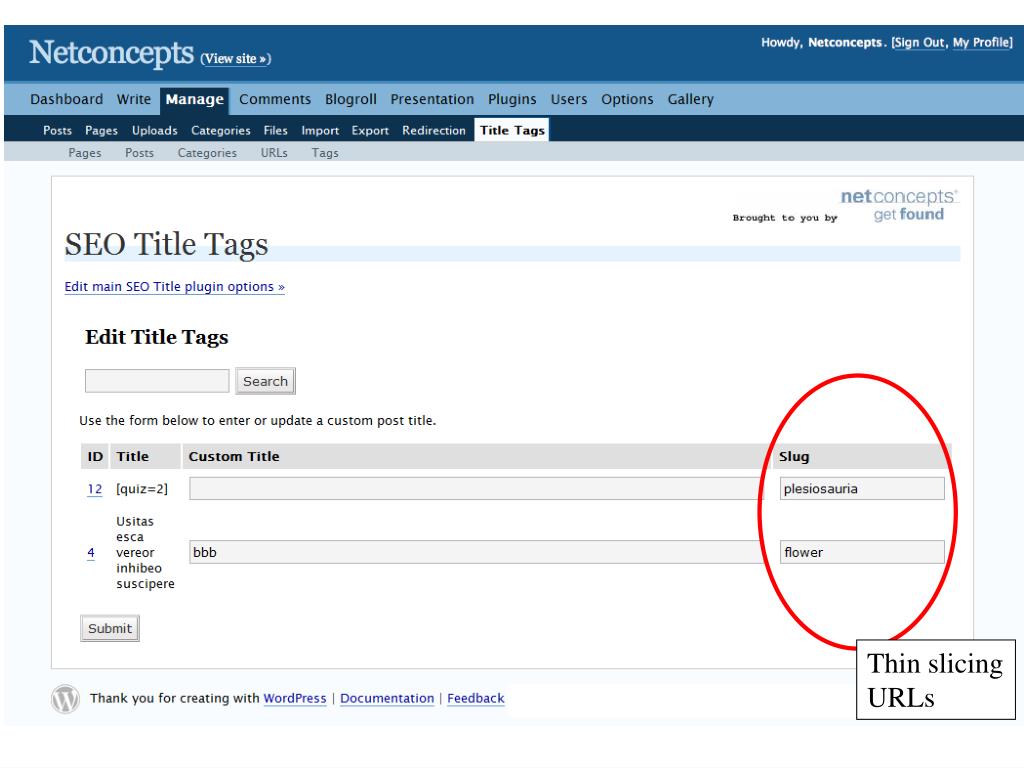Click the Edit Title Tags heading
This screenshot has height=768, width=1024.
click(x=157, y=337)
